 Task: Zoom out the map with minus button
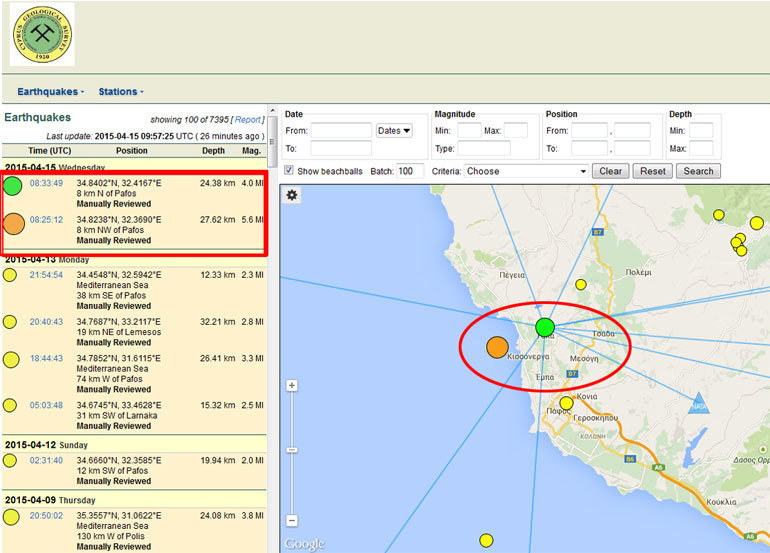click(x=292, y=520)
